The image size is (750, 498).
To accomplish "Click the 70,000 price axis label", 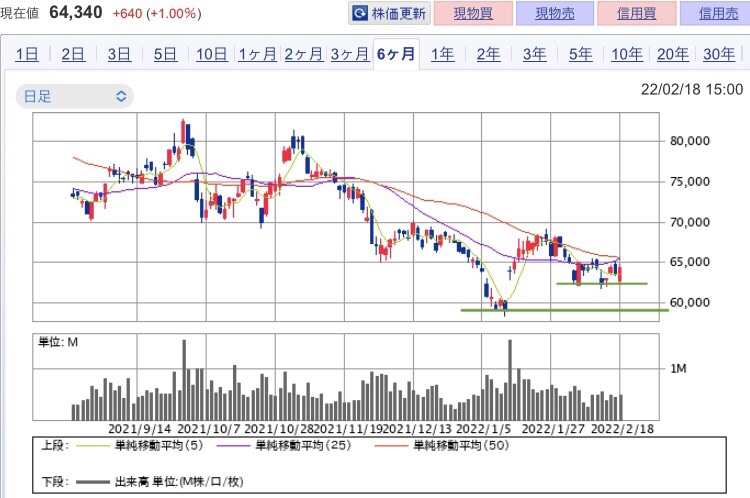I will coord(690,222).
